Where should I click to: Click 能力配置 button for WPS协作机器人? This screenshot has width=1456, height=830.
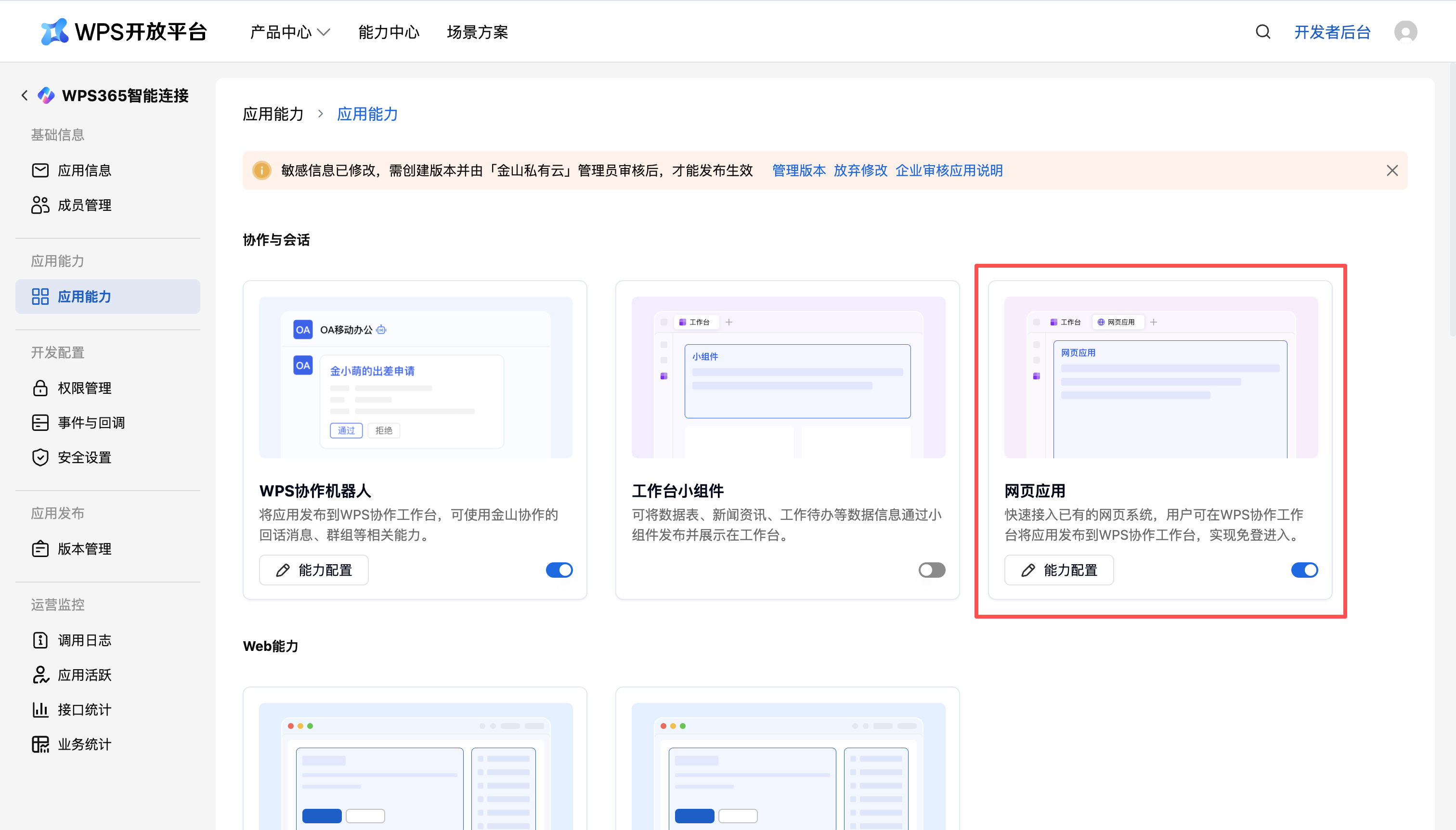click(x=313, y=570)
